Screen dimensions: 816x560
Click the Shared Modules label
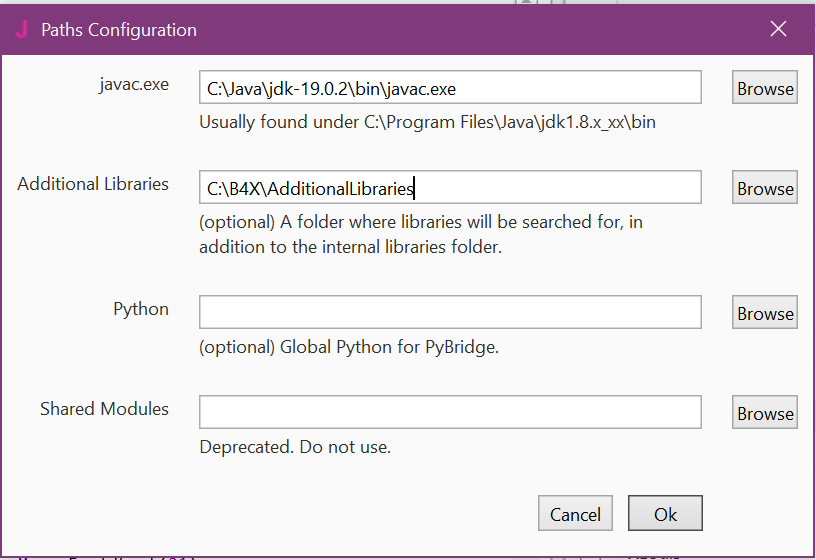tap(104, 409)
